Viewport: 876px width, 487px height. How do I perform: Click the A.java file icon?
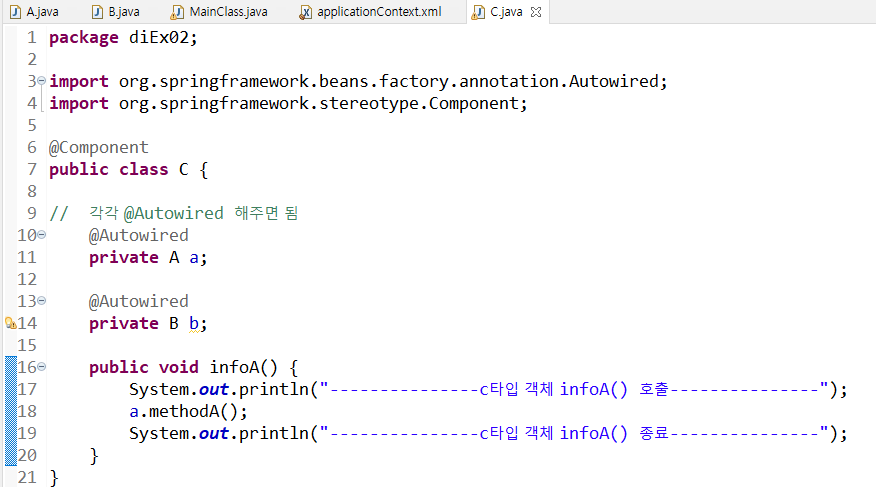pyautogui.click(x=16, y=12)
